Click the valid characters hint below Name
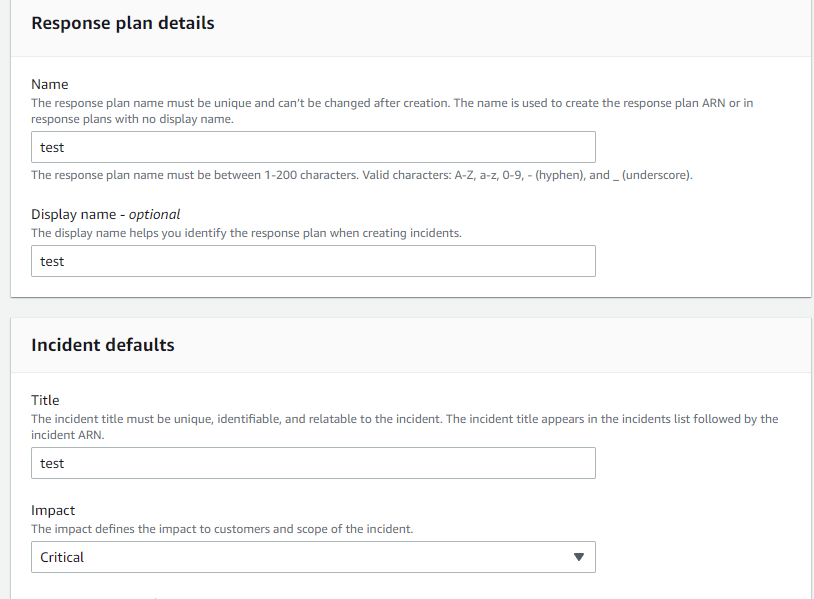The height and width of the screenshot is (599, 814). pyautogui.click(x=362, y=175)
